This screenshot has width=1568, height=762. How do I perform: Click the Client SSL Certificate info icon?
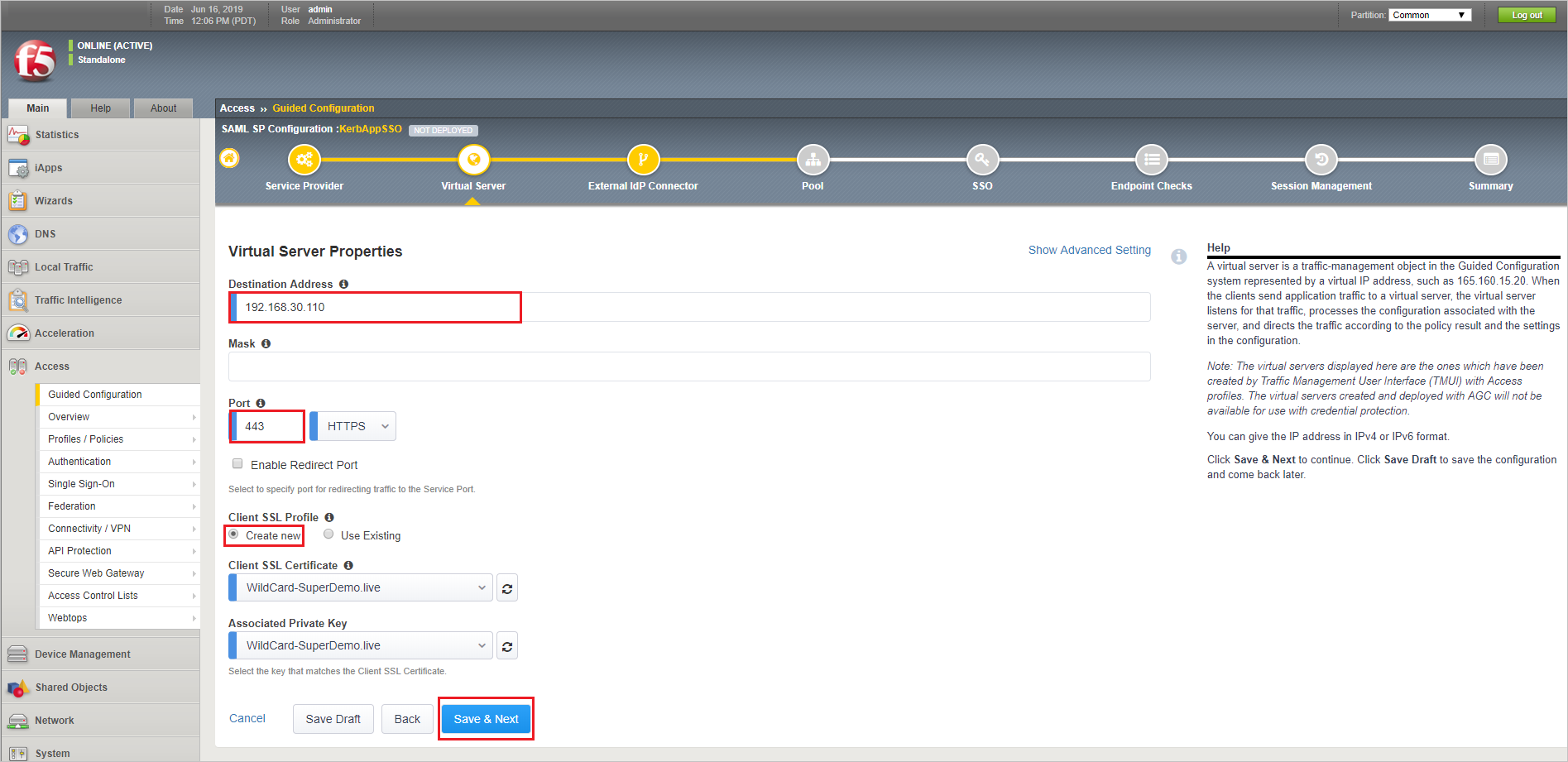point(348,565)
